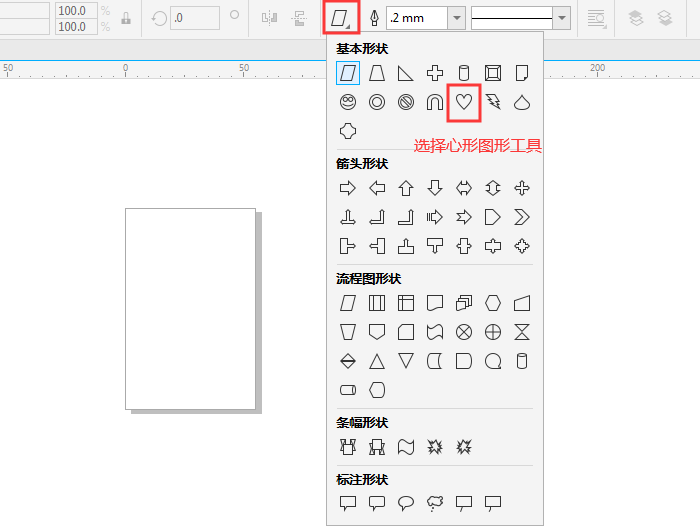The width and height of the screenshot is (700, 528).
Task: Click the blank page on canvas
Action: [x=190, y=309]
